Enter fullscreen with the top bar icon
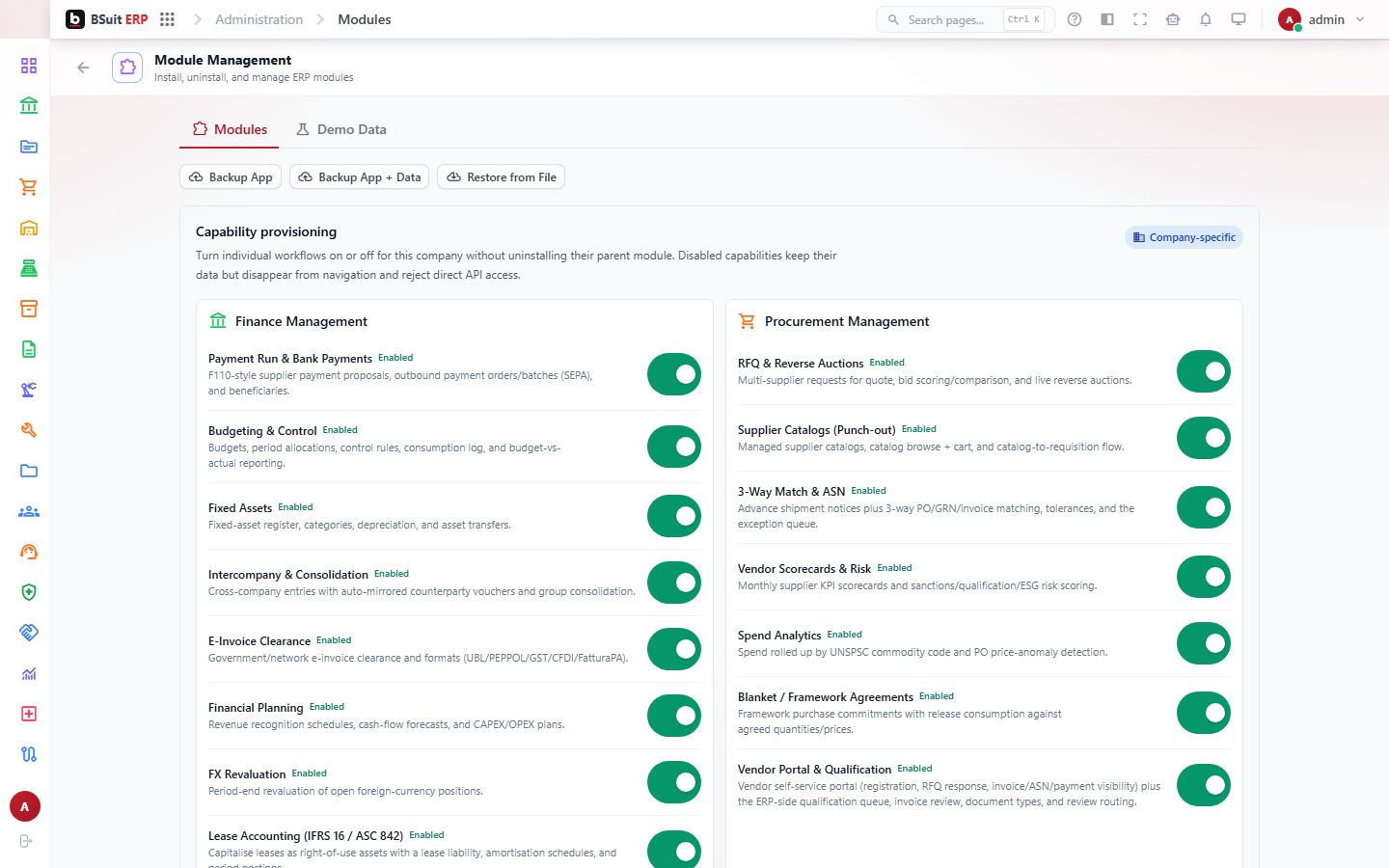 point(1140,19)
